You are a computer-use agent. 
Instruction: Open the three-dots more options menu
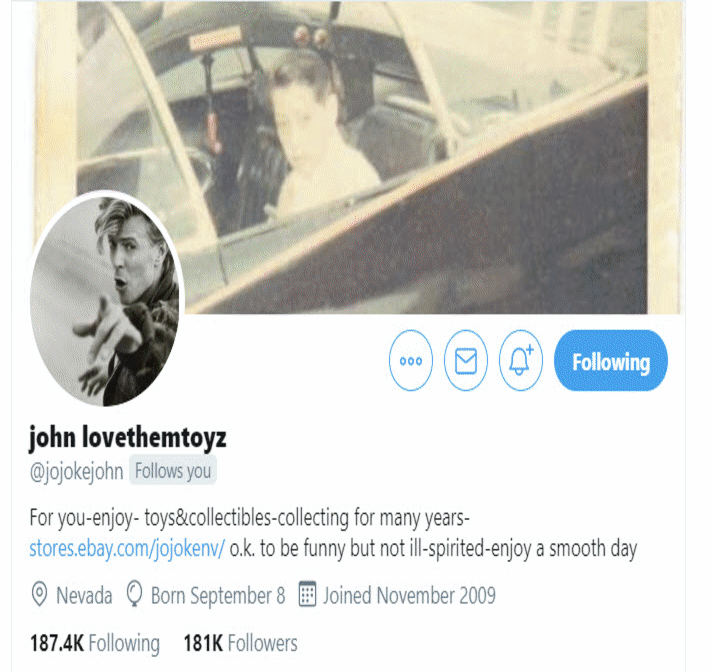click(x=410, y=361)
